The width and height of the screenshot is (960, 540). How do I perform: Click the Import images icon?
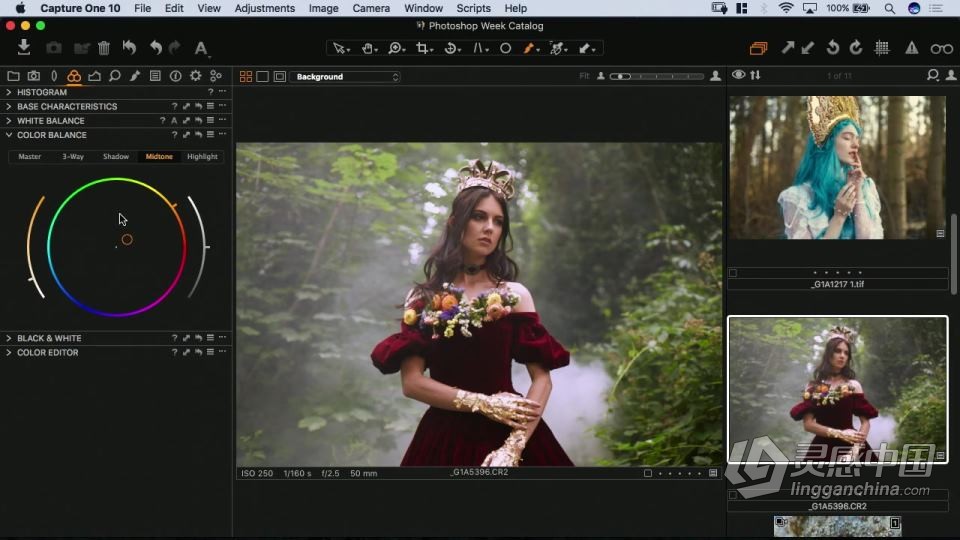24,47
